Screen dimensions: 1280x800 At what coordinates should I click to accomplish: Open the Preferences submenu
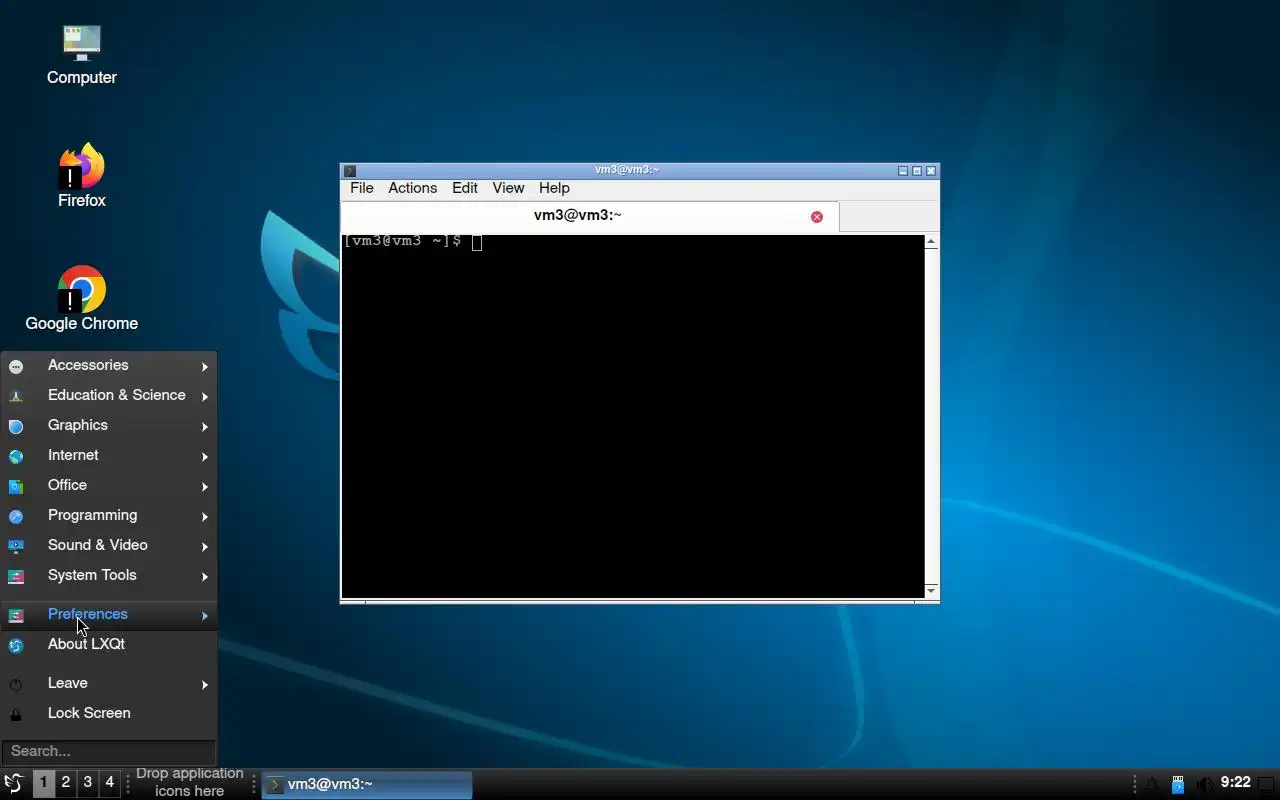(109, 615)
